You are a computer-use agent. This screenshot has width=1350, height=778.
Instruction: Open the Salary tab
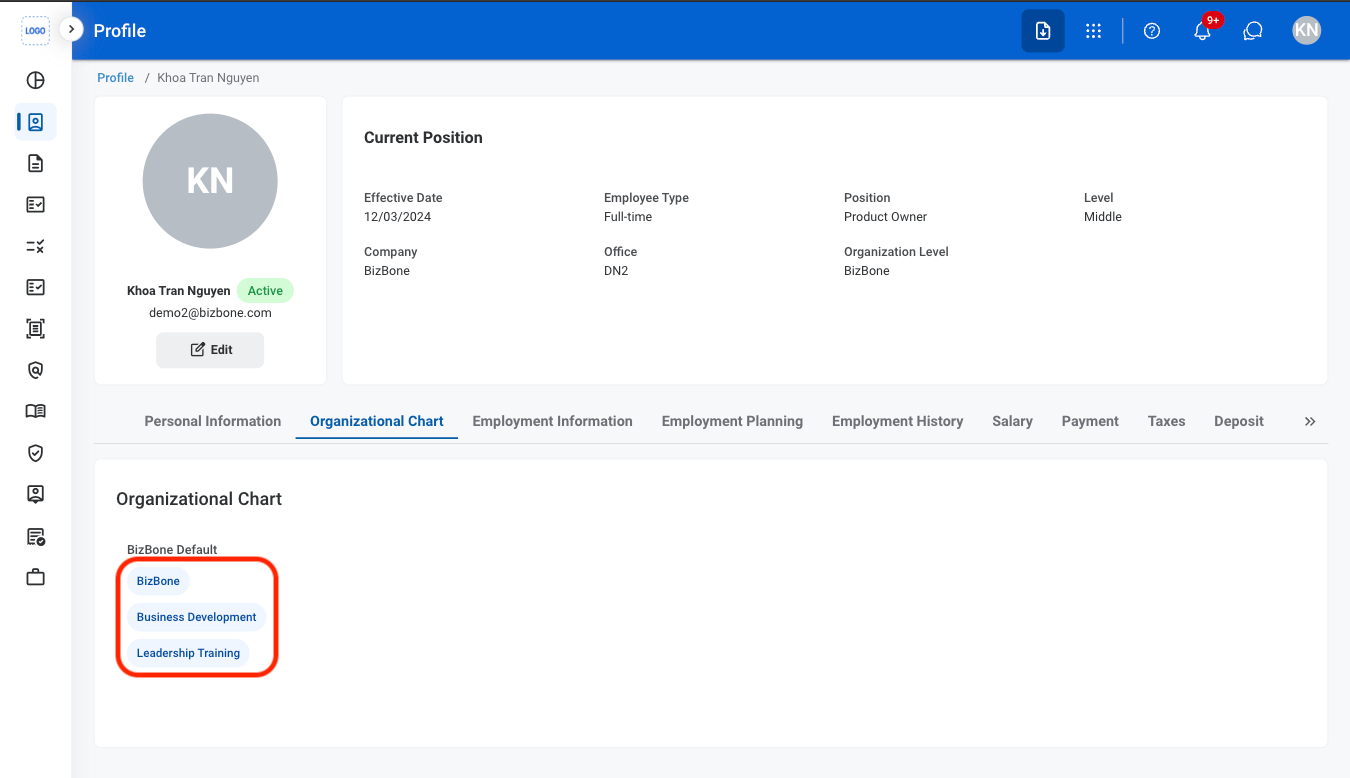1012,421
